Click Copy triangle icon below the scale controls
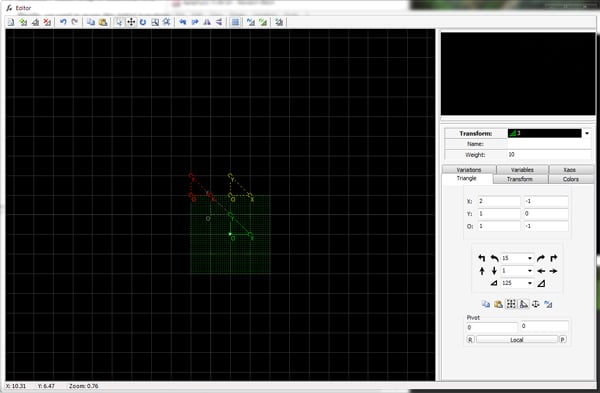The image size is (600, 393). (x=486, y=304)
